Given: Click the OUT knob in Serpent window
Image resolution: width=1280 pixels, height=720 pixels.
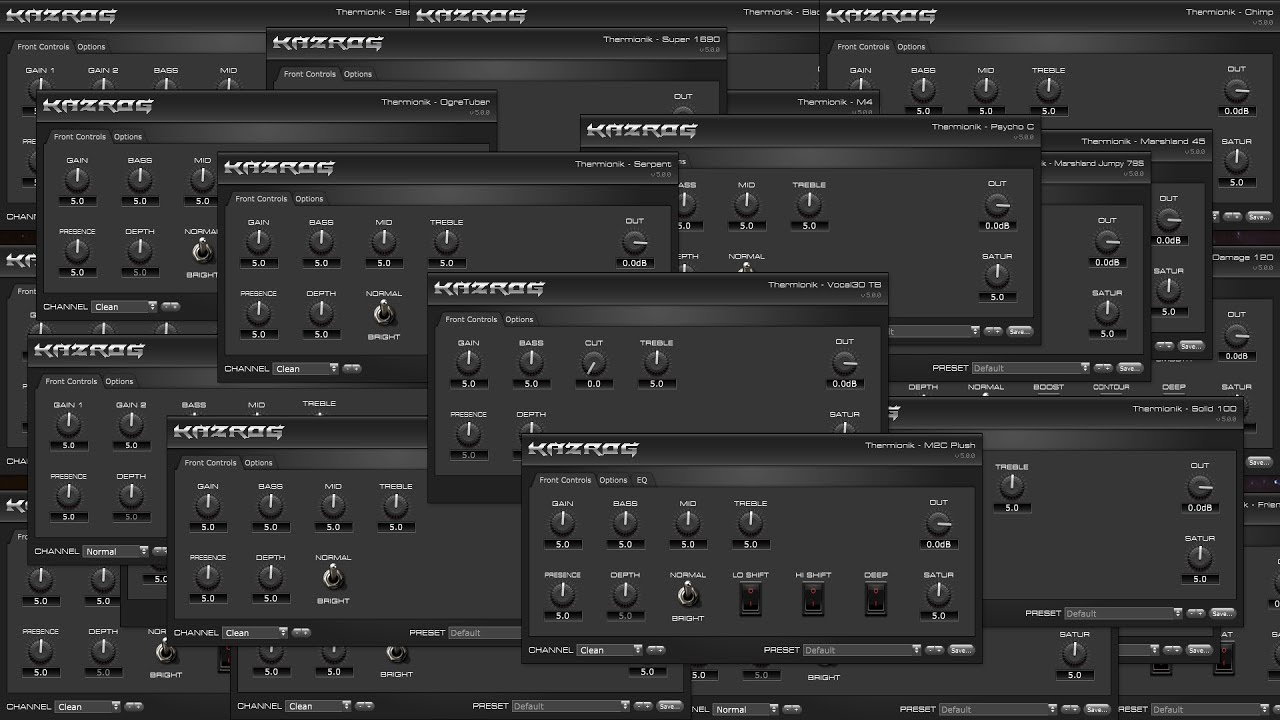Looking at the screenshot, I should point(635,243).
